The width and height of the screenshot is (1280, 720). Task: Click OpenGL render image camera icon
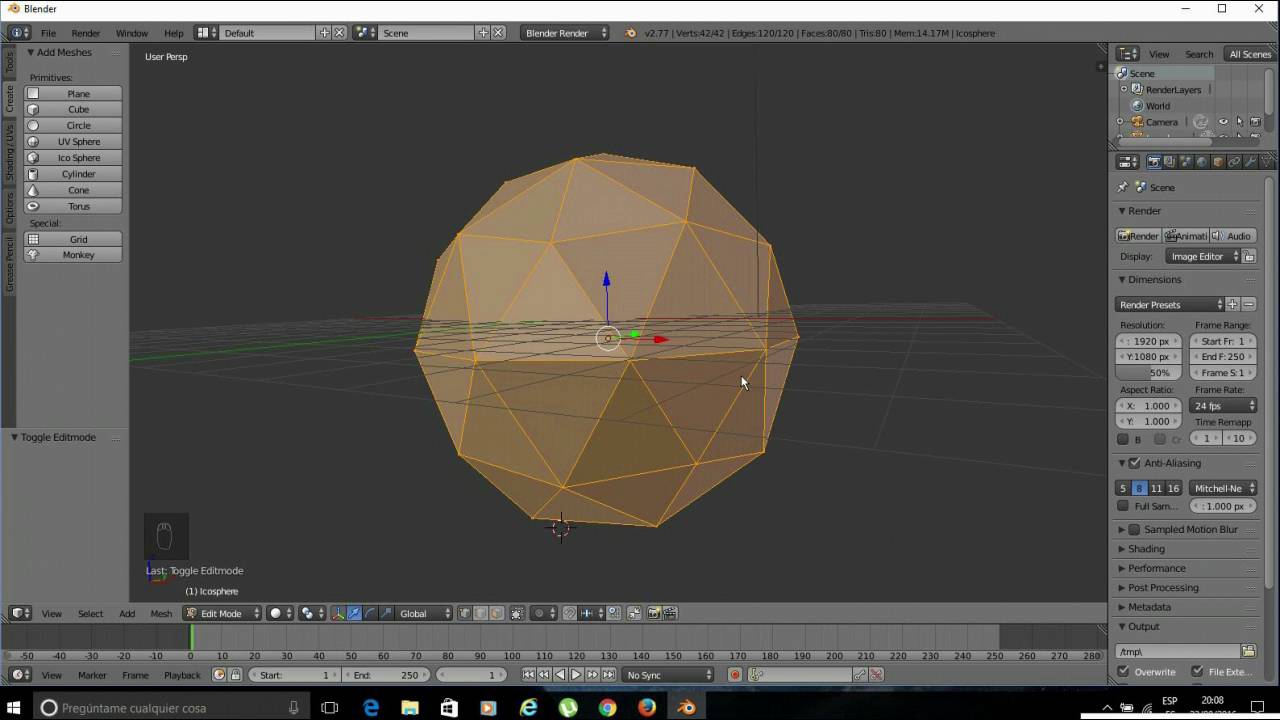[653, 613]
